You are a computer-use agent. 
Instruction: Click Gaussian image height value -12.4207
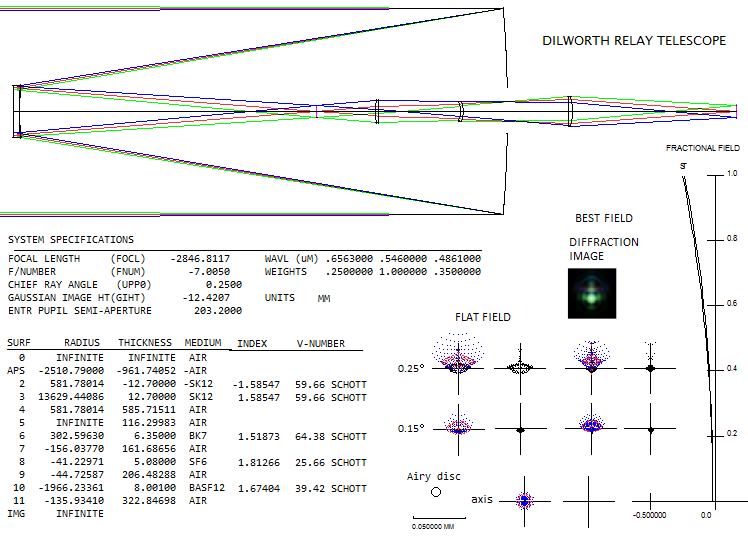point(206,298)
